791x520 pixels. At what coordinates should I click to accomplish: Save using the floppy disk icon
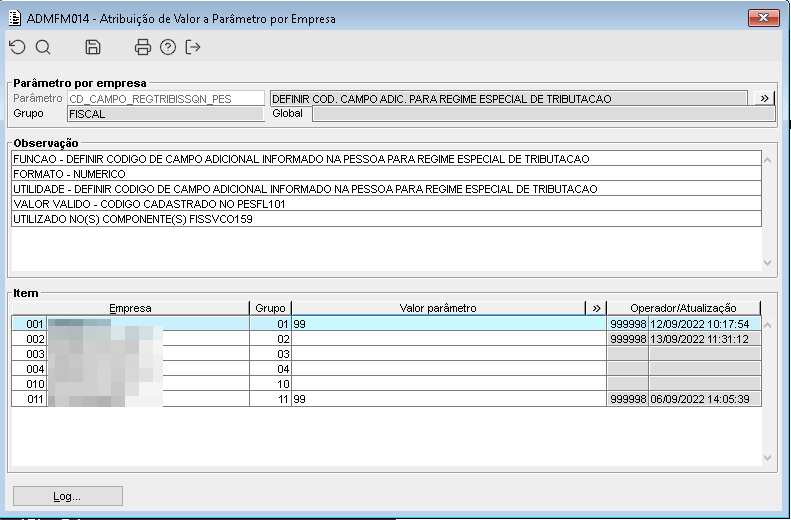click(x=93, y=47)
